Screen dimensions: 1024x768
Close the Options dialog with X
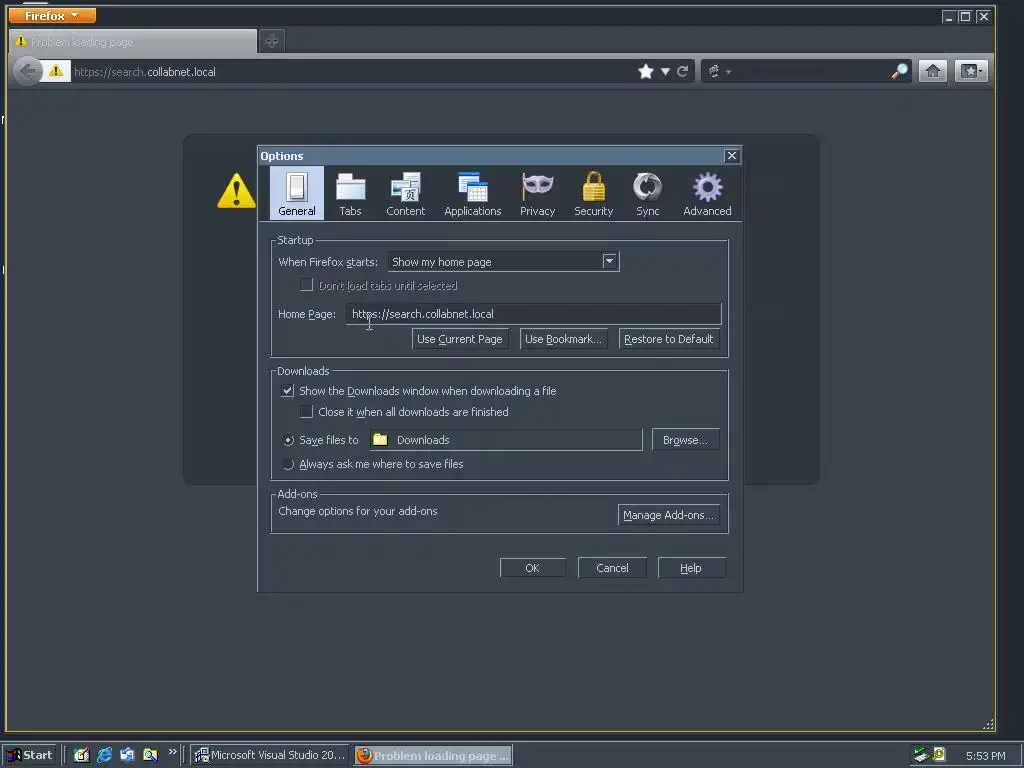pos(731,155)
